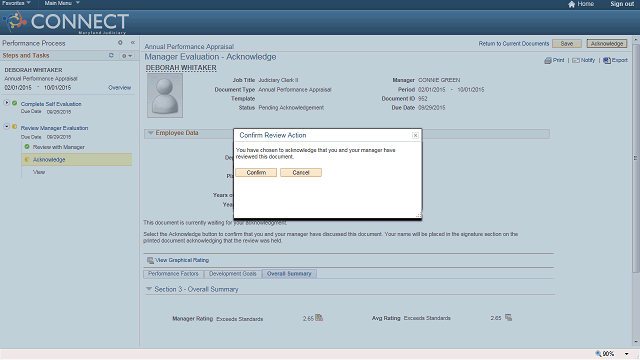Image resolution: width=640 pixels, height=360 pixels.
Task: Switch to Development Goals tab
Action: [233, 274]
